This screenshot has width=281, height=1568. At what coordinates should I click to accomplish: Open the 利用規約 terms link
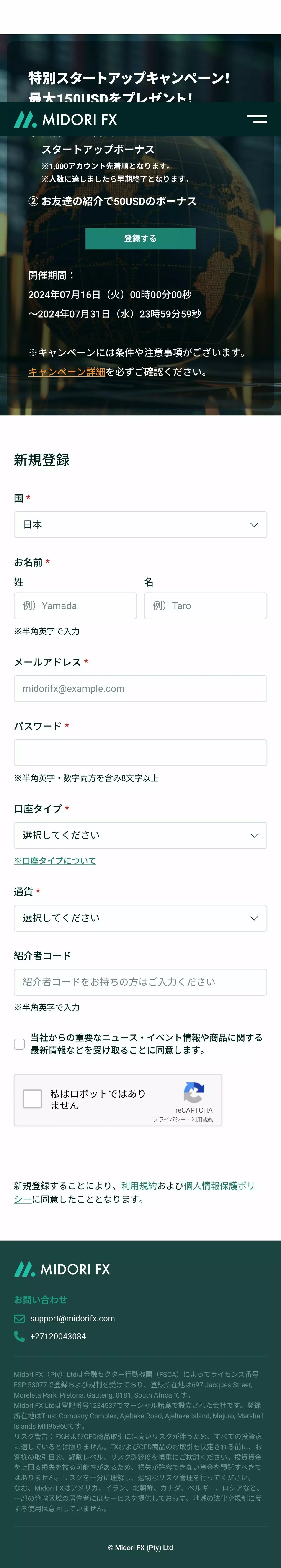coord(139,1186)
